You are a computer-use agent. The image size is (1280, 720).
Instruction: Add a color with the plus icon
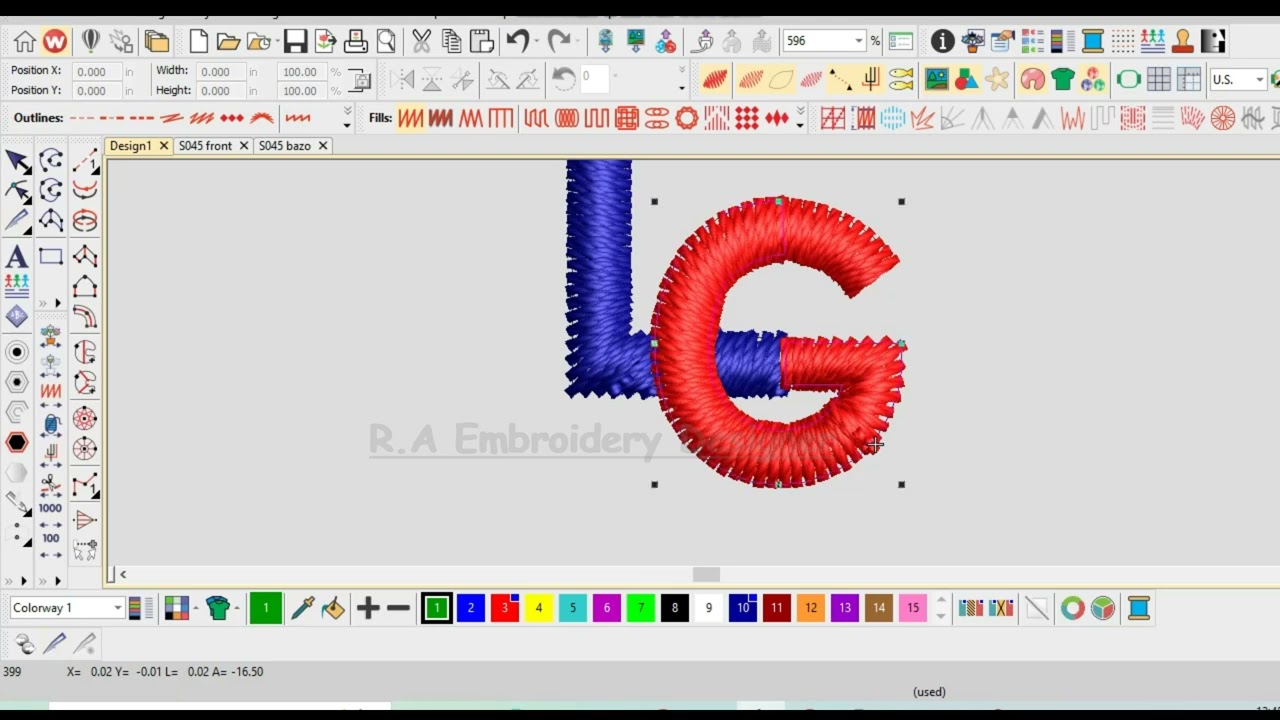[368, 608]
